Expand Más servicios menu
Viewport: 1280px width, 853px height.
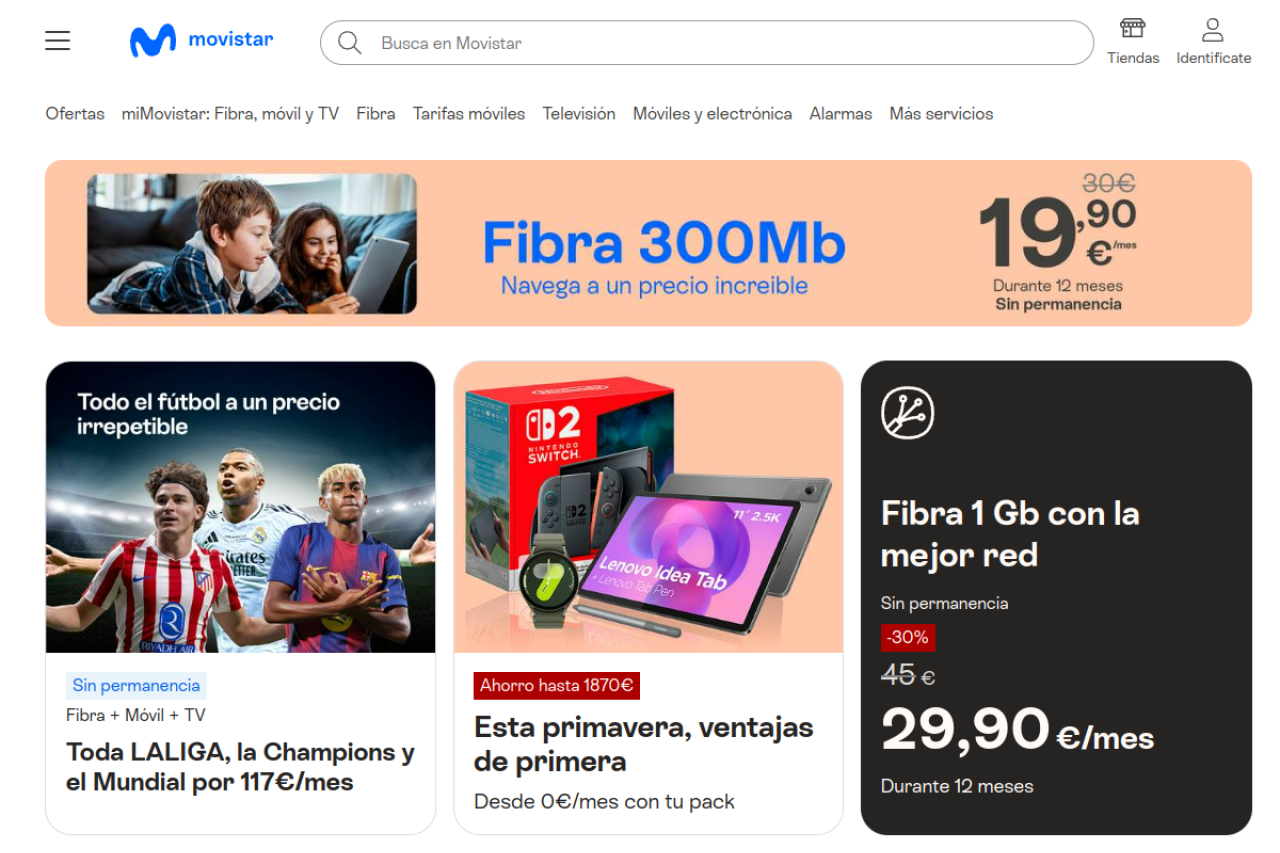click(x=941, y=114)
